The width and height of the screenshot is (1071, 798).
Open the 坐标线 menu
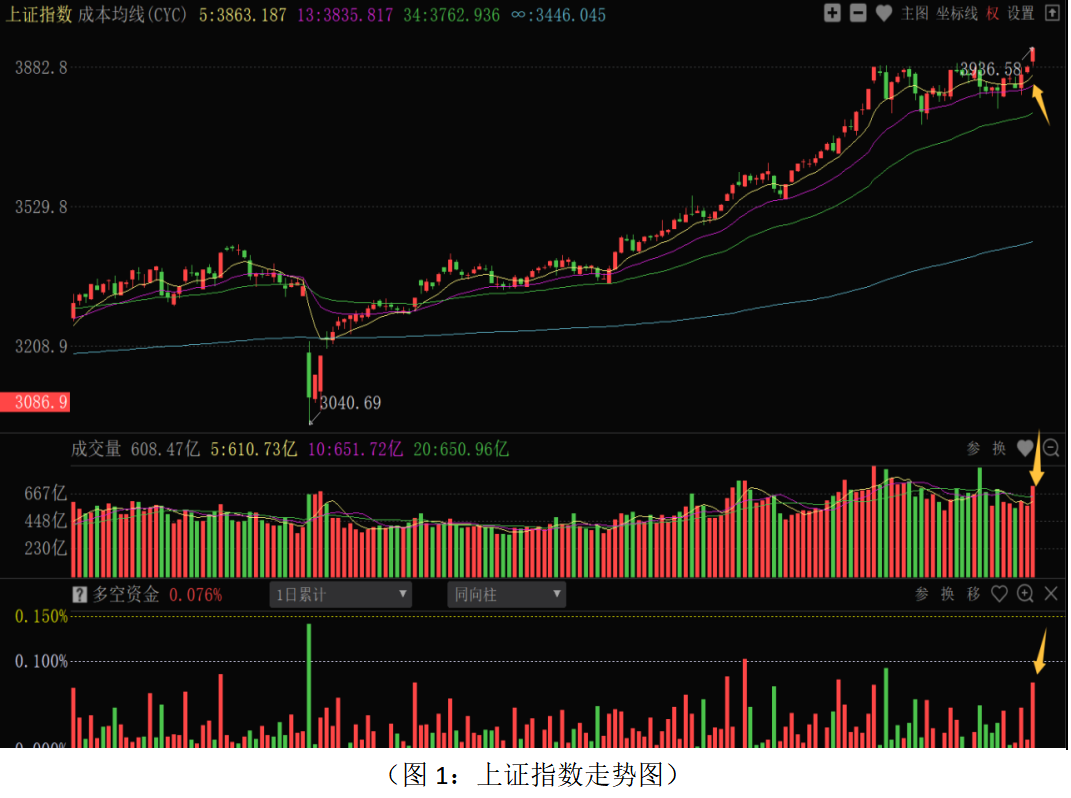(957, 13)
